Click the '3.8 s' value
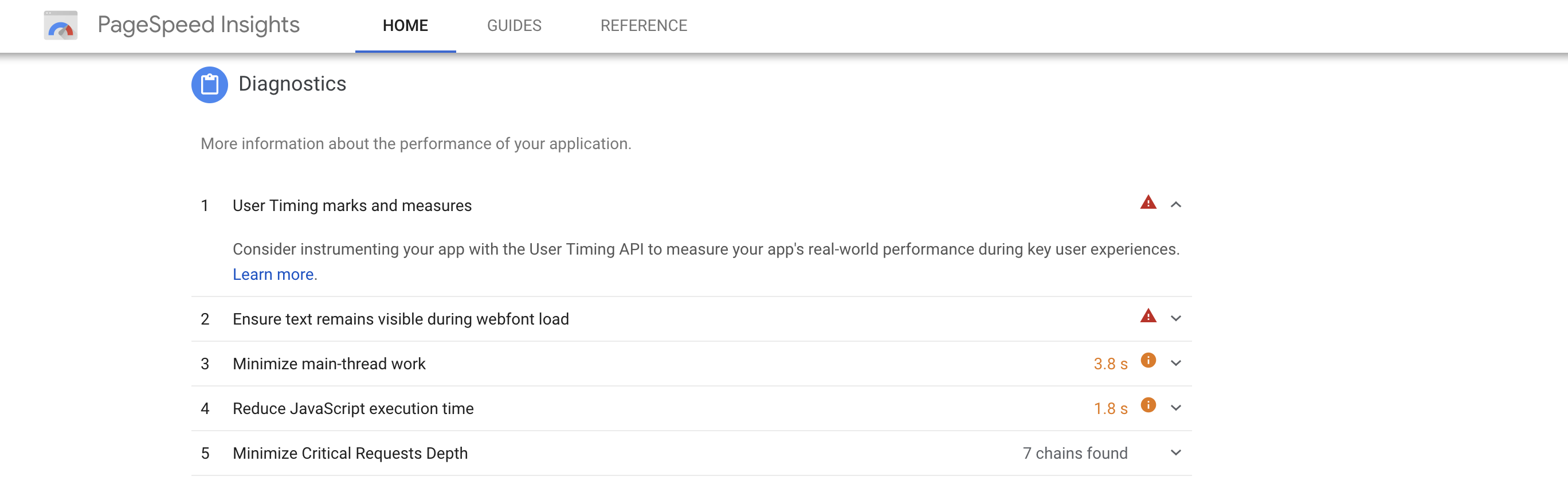The image size is (1568, 492). 1110,364
